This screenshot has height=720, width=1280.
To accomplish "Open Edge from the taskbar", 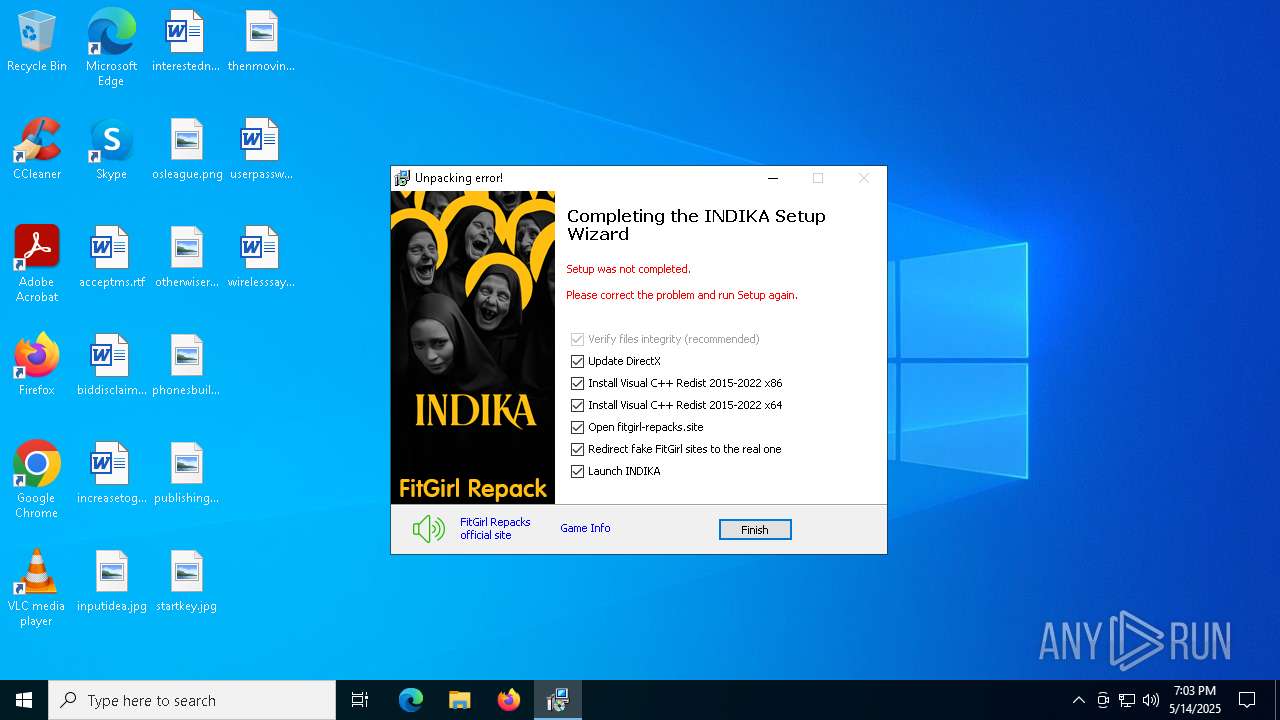I will [x=411, y=700].
